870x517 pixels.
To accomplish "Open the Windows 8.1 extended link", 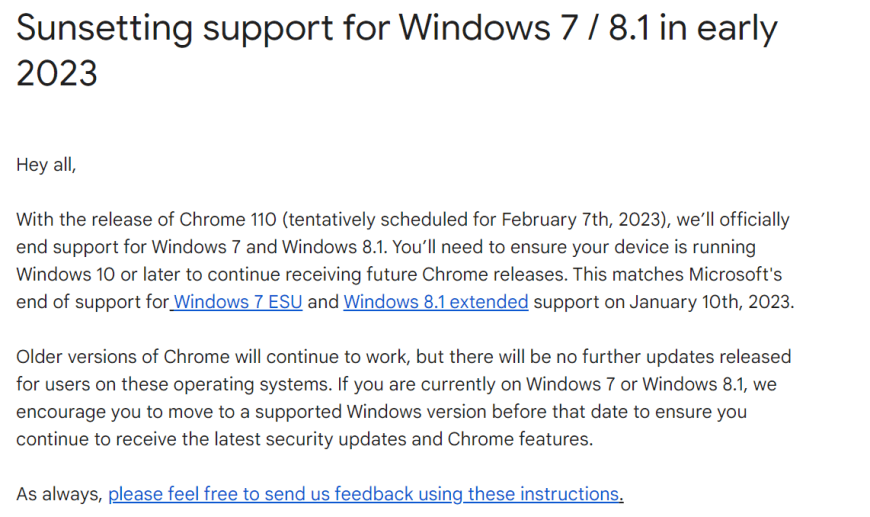I will 436,302.
